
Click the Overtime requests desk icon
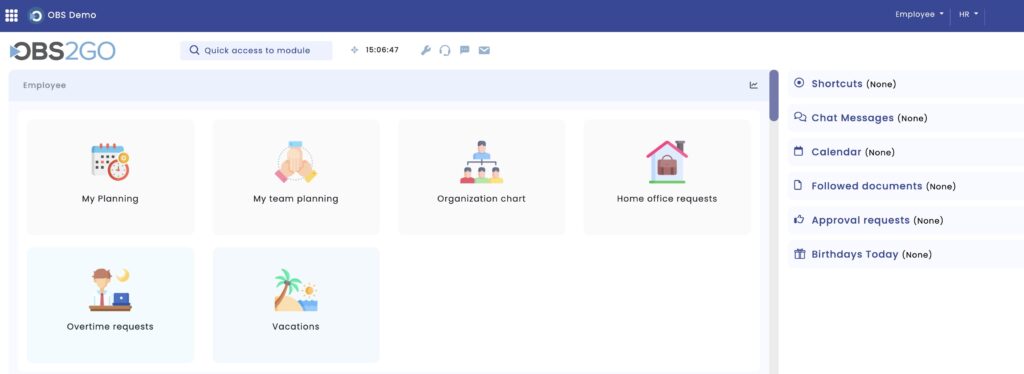pos(110,290)
